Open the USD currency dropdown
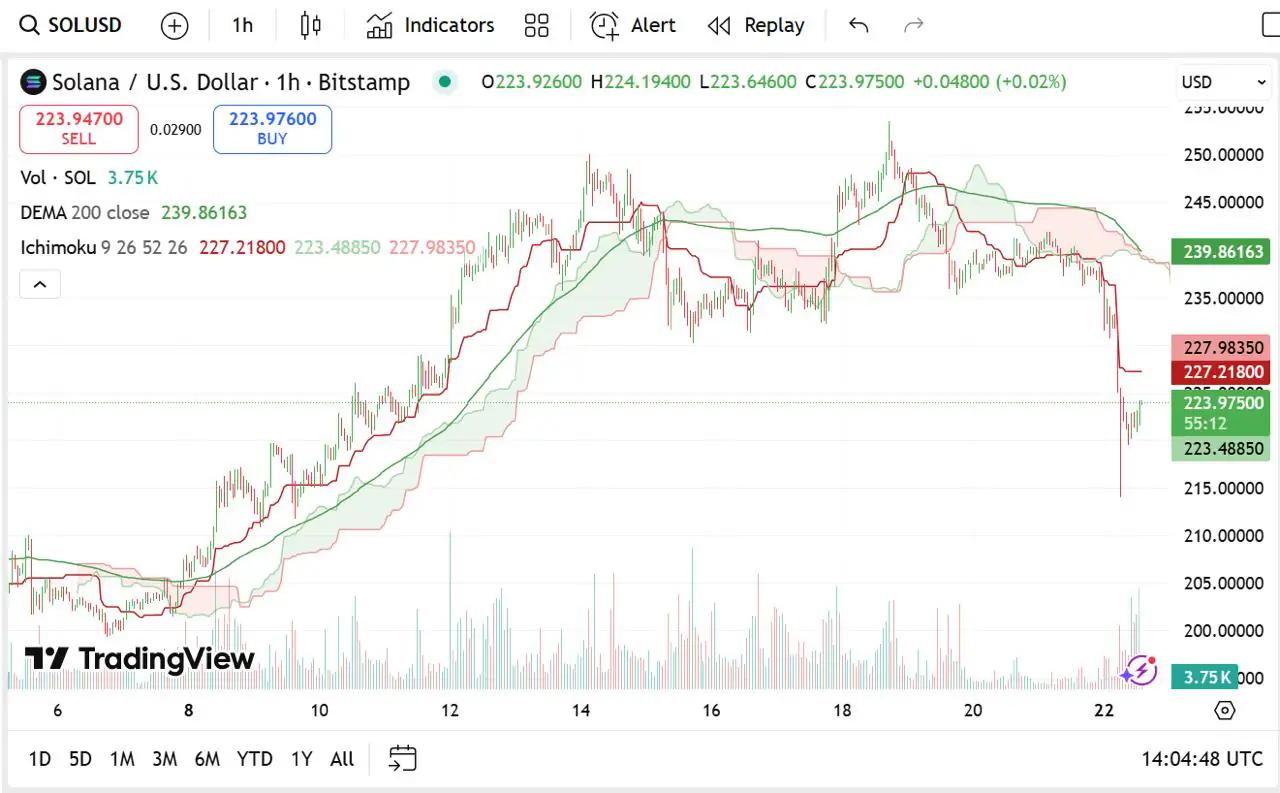The height and width of the screenshot is (793, 1280). [x=1224, y=82]
